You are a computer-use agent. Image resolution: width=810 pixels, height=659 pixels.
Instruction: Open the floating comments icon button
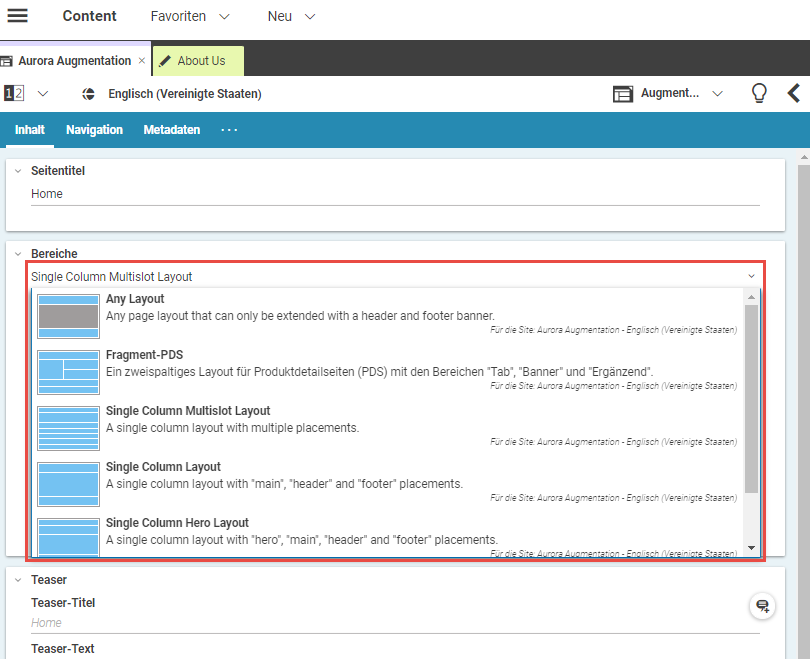coord(762,606)
